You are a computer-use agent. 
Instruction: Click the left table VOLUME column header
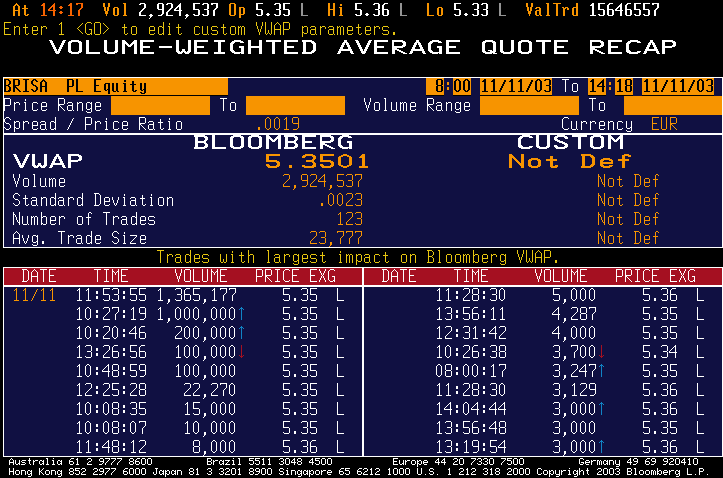coord(201,276)
